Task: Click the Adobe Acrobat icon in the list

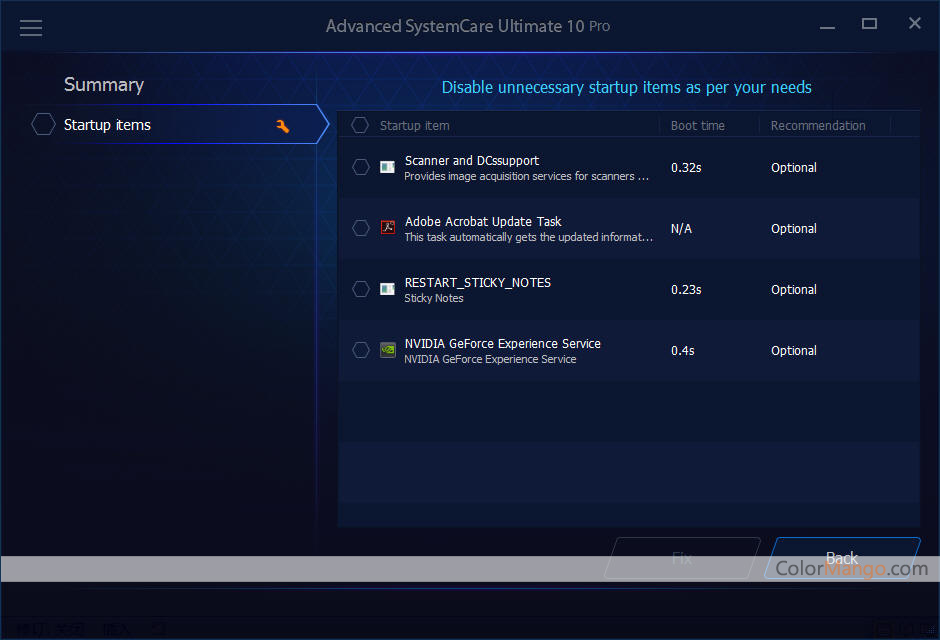Action: coord(387,228)
